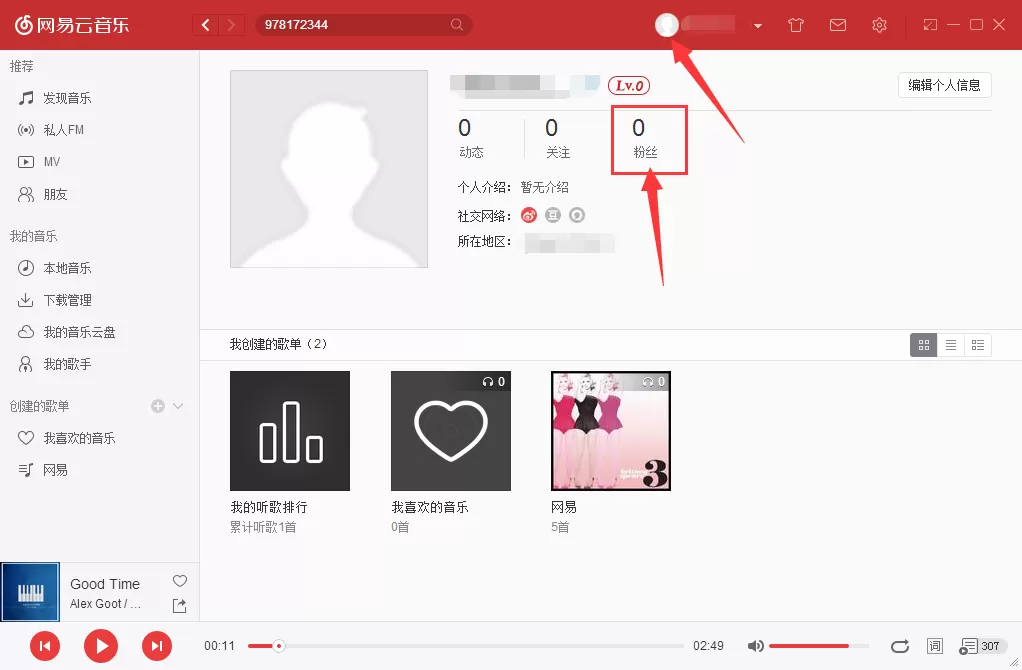This screenshot has width=1022, height=670.
Task: Seek on the song progress bar
Action: click(x=466, y=646)
